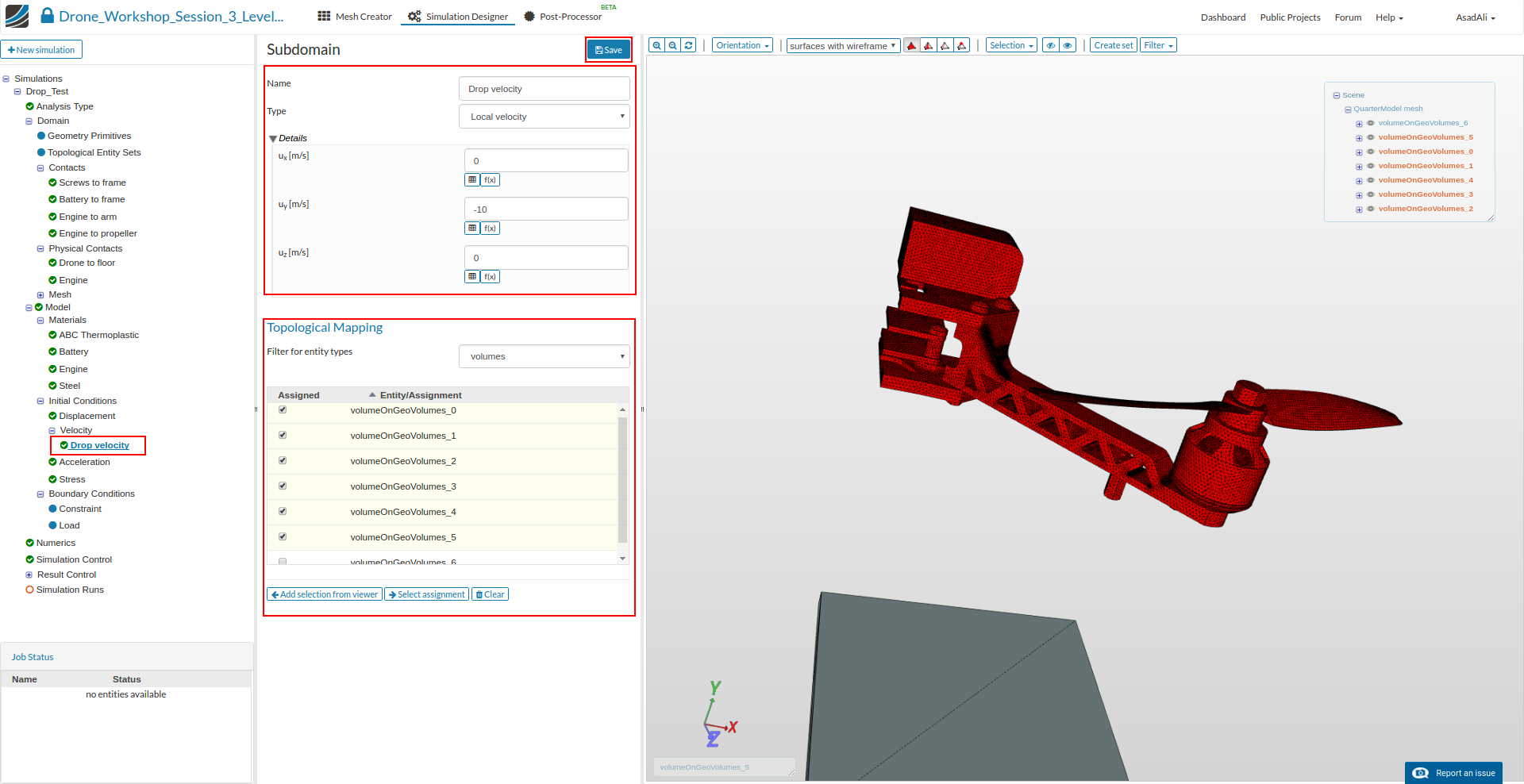Open f(x) formula input for ux velocity
1524x784 pixels.
[x=491, y=180]
